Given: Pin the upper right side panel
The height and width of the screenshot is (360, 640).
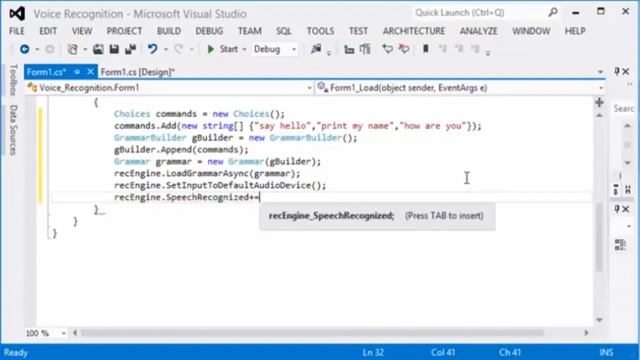Looking at the screenshot, I should tap(617, 71).
